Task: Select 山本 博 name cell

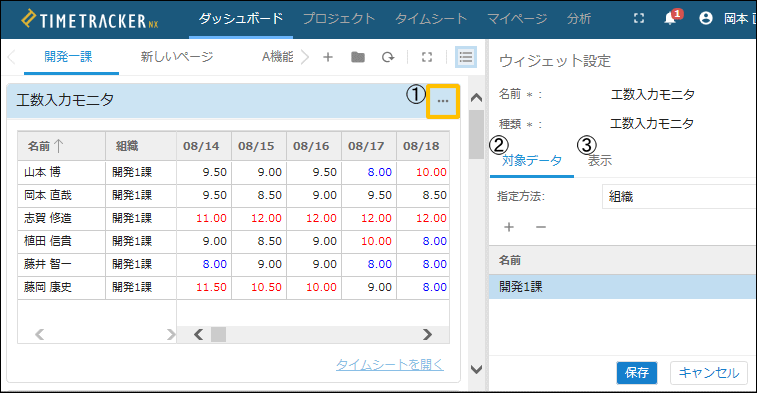Action: pos(61,172)
